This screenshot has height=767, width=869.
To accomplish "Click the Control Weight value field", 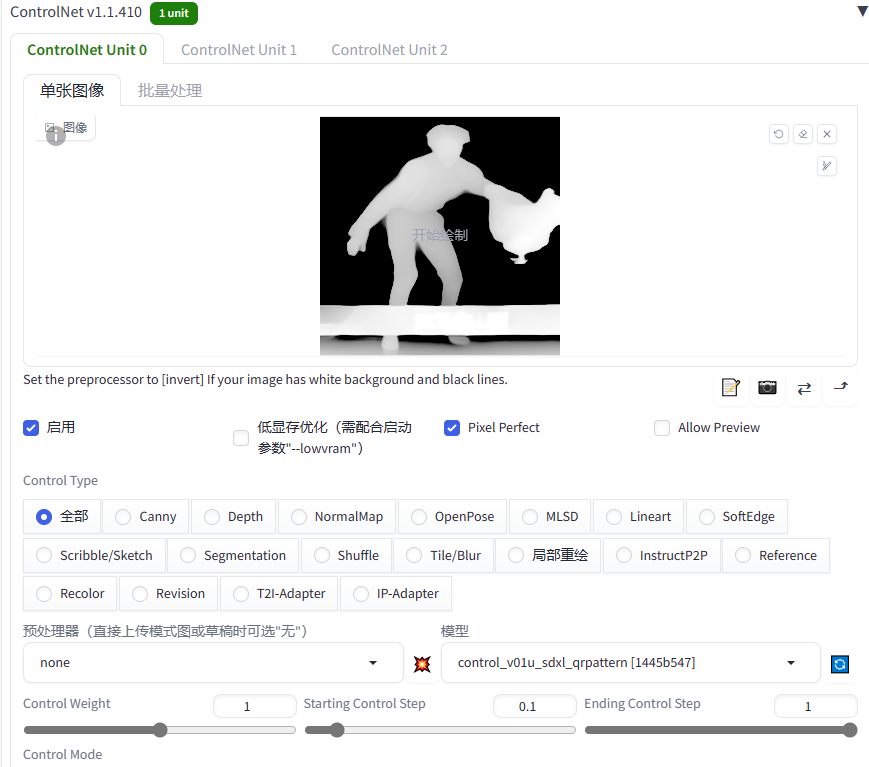I will (254, 707).
